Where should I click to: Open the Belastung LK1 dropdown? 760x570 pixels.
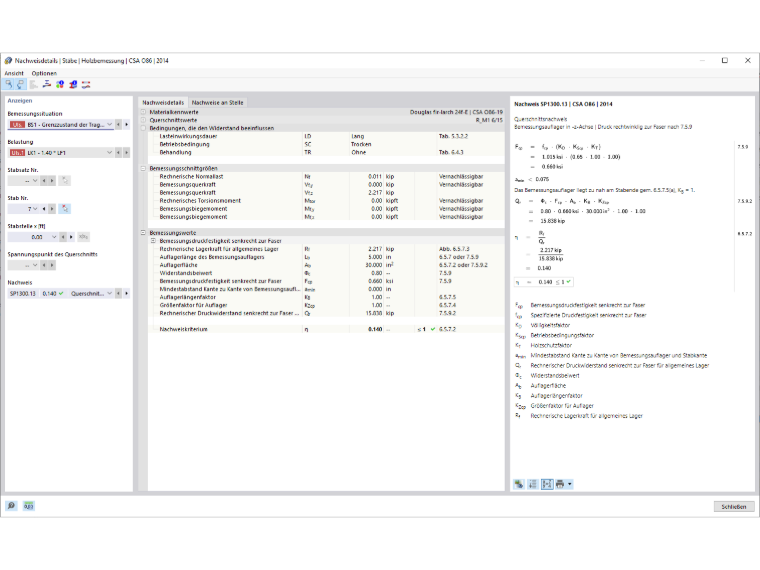[x=110, y=153]
